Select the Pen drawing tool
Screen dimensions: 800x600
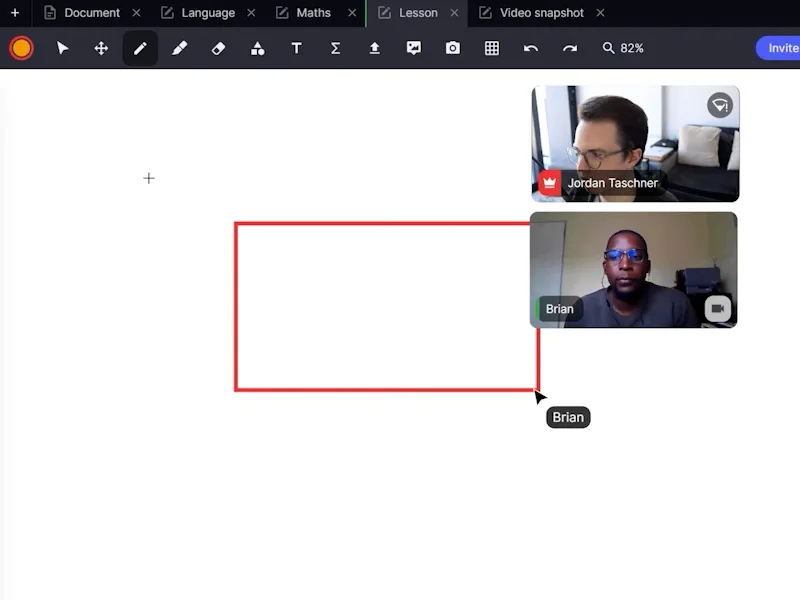point(140,48)
